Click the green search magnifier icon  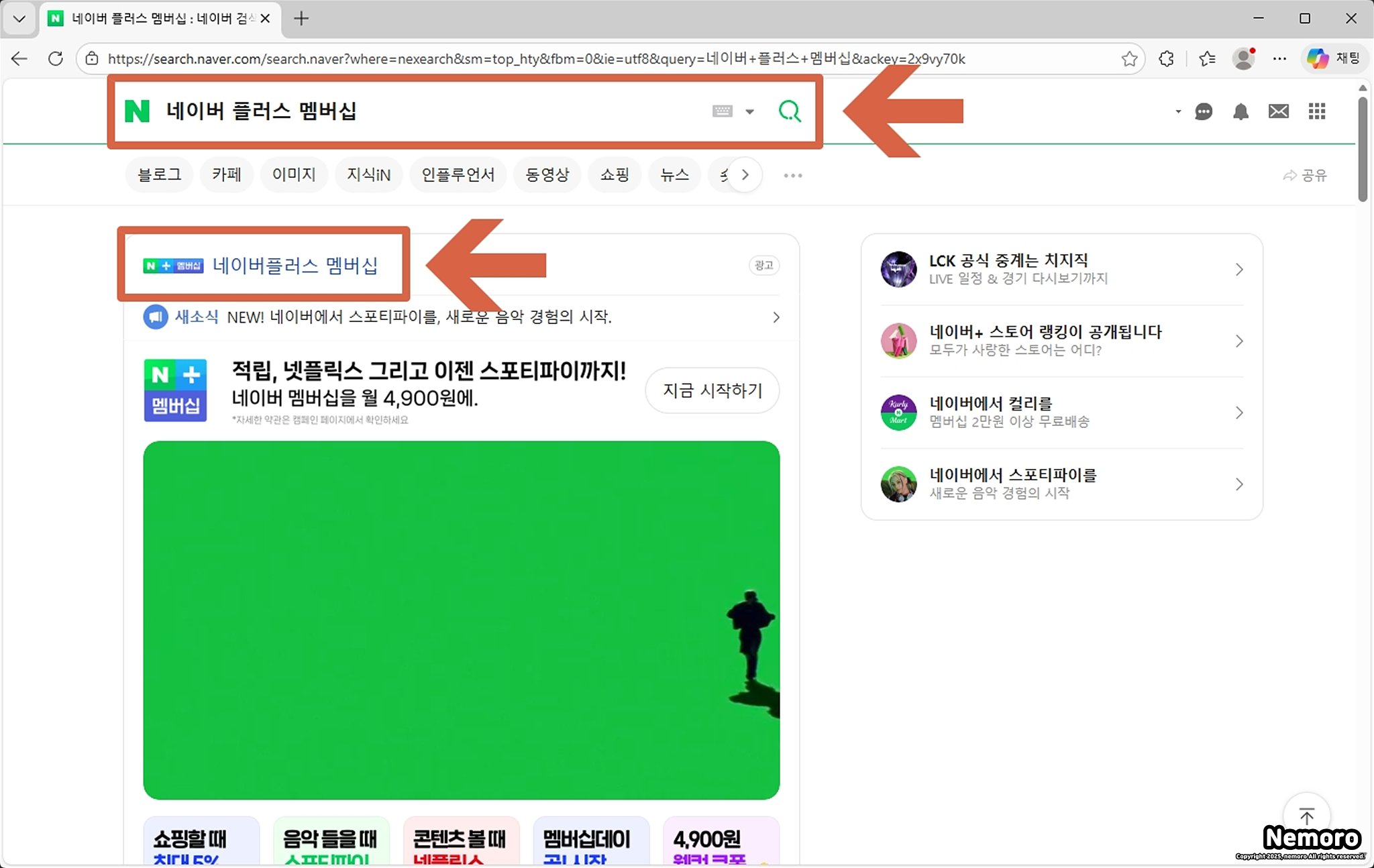point(790,111)
